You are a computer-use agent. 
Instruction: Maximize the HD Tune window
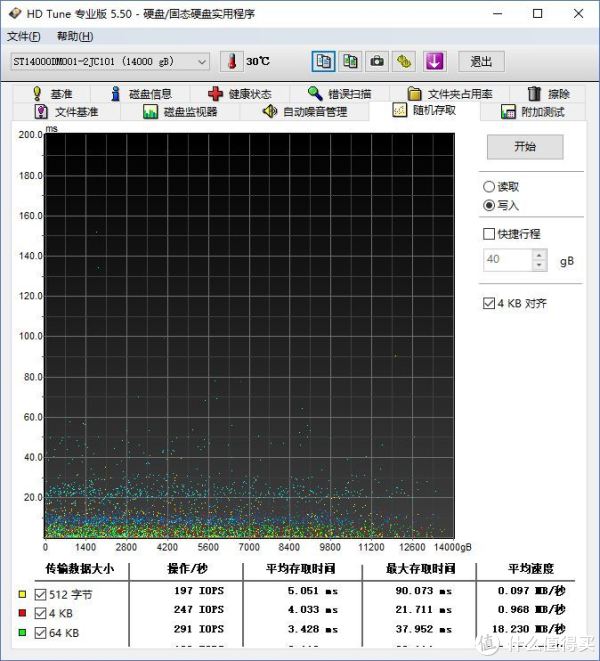(538, 13)
